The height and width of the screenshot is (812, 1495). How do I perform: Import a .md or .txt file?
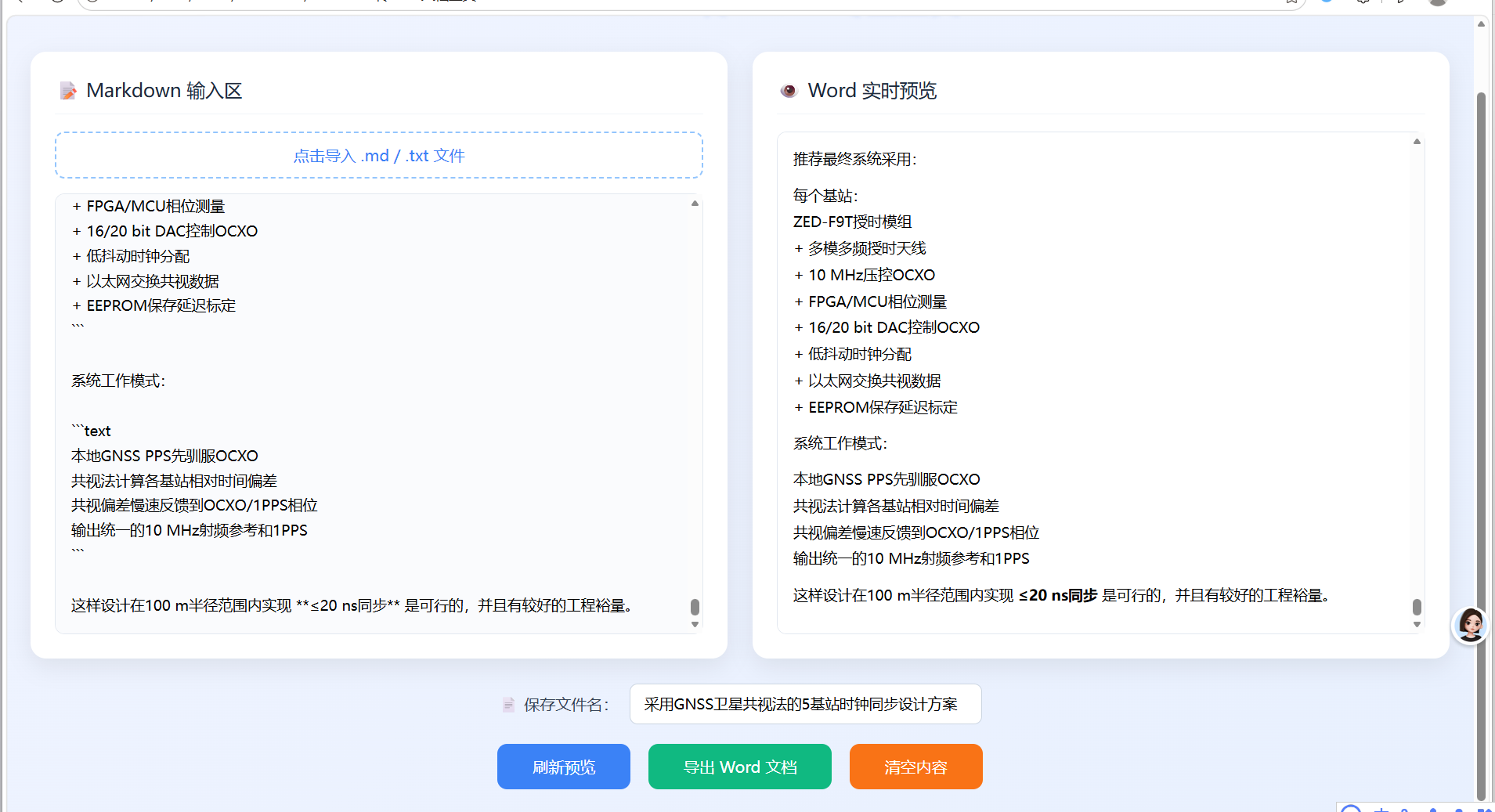(379, 155)
